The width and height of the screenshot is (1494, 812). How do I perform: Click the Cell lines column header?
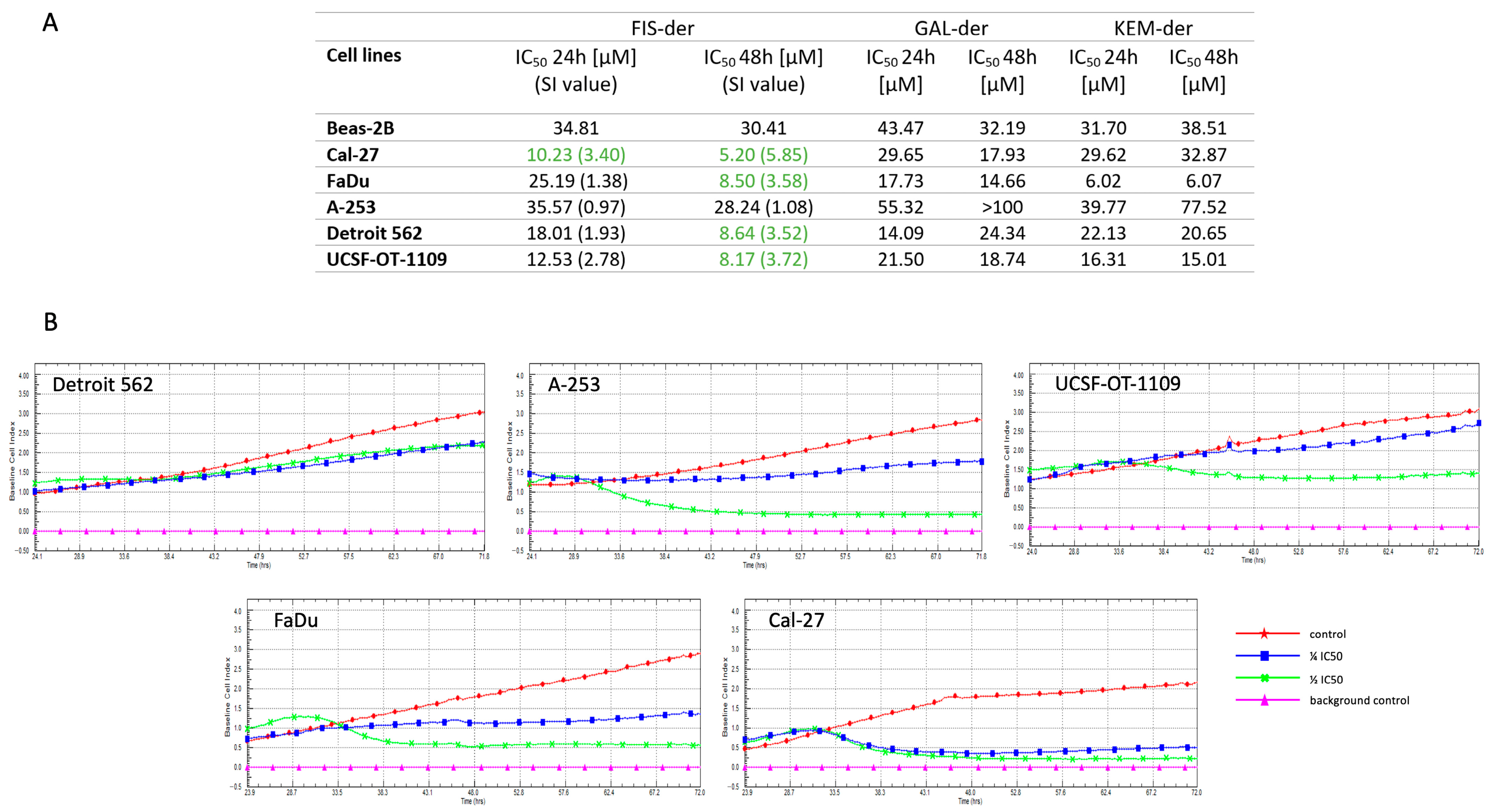(x=364, y=56)
